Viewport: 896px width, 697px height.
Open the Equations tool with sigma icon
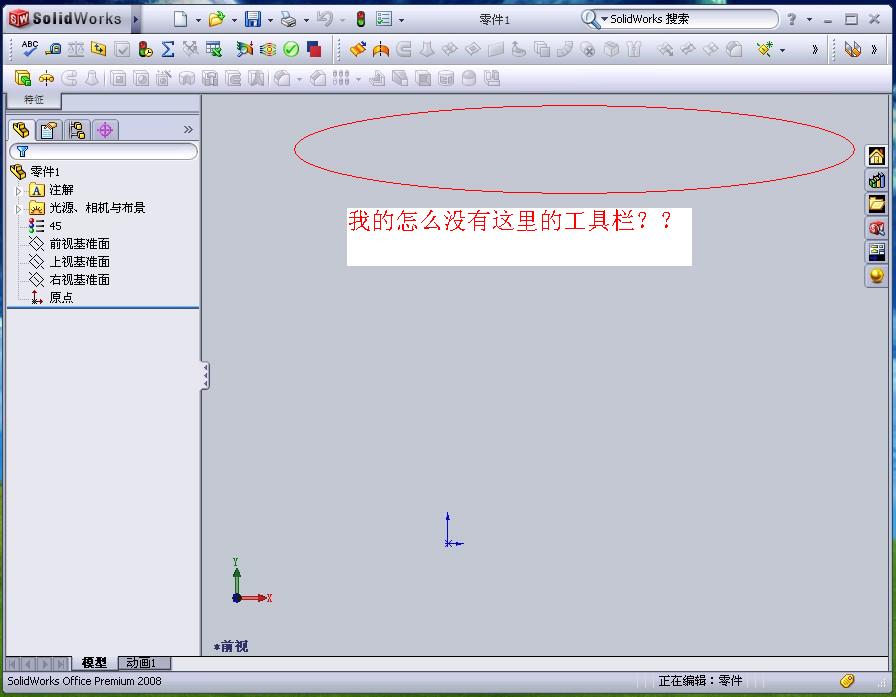pyautogui.click(x=168, y=48)
